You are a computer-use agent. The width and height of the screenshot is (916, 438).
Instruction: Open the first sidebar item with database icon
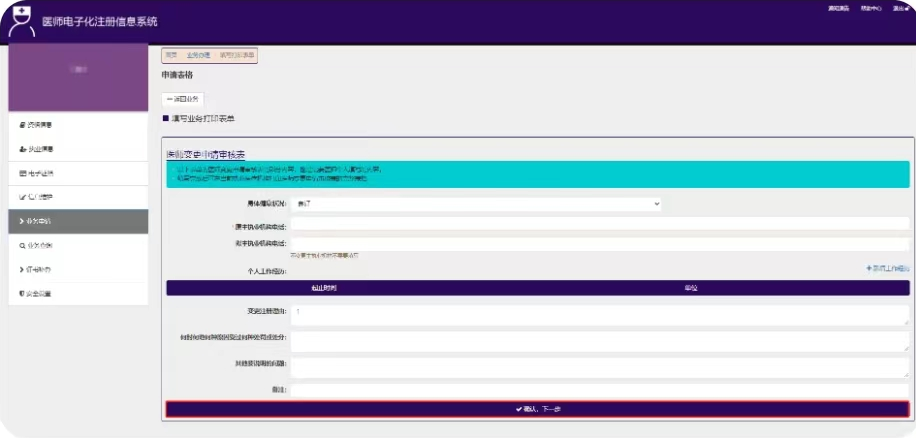[40, 124]
